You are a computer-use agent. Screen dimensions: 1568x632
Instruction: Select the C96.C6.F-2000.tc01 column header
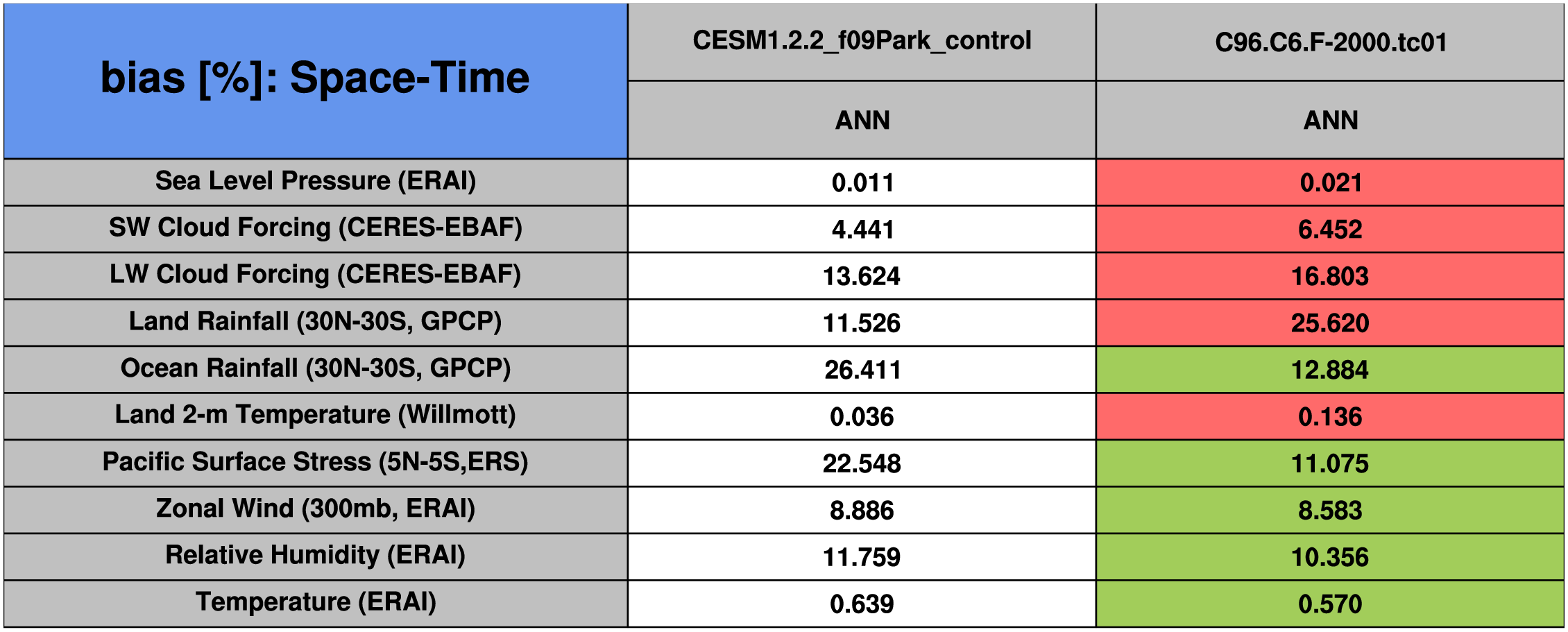tap(1330, 42)
